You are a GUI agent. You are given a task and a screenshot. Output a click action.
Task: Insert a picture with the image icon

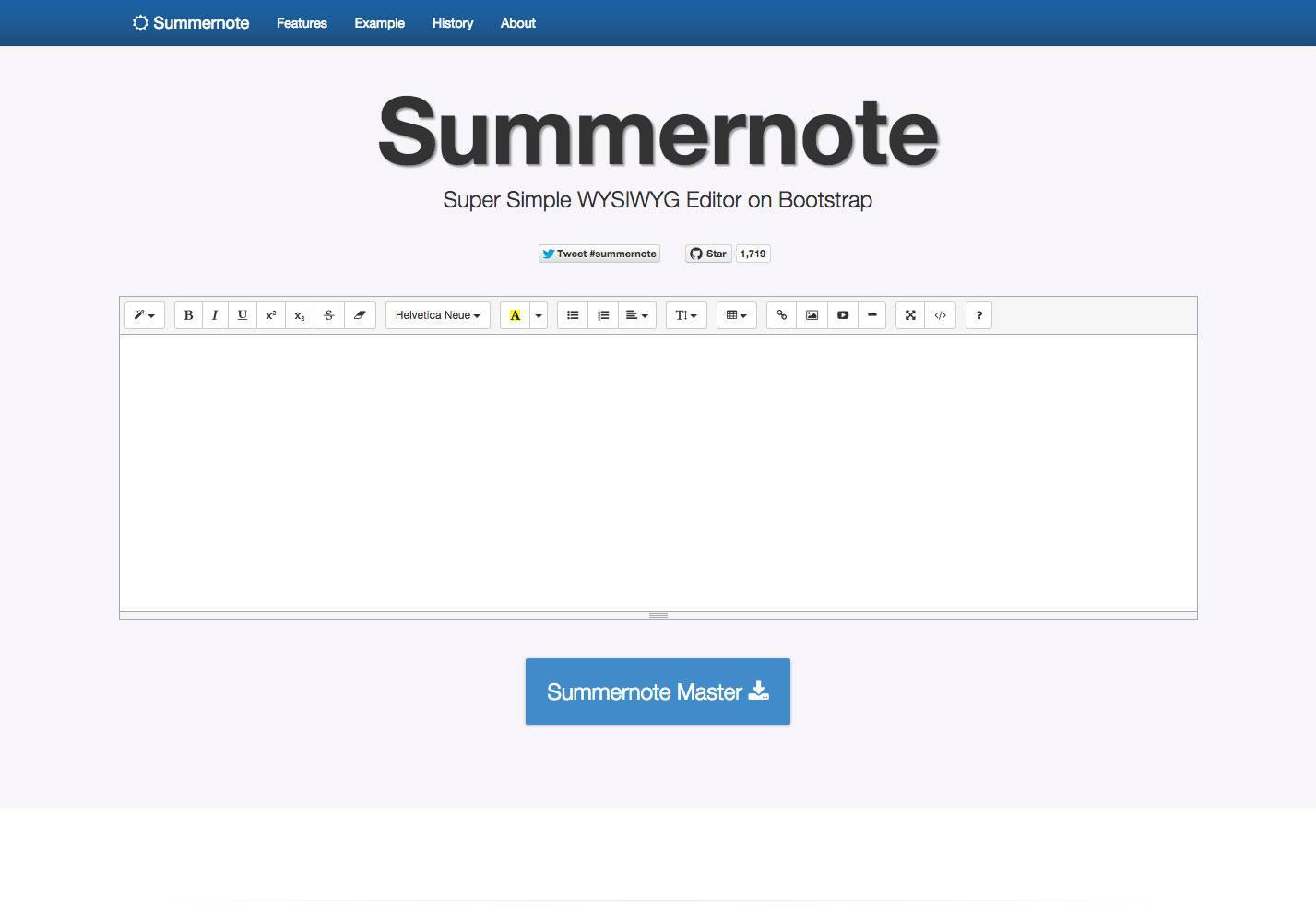[x=812, y=315]
